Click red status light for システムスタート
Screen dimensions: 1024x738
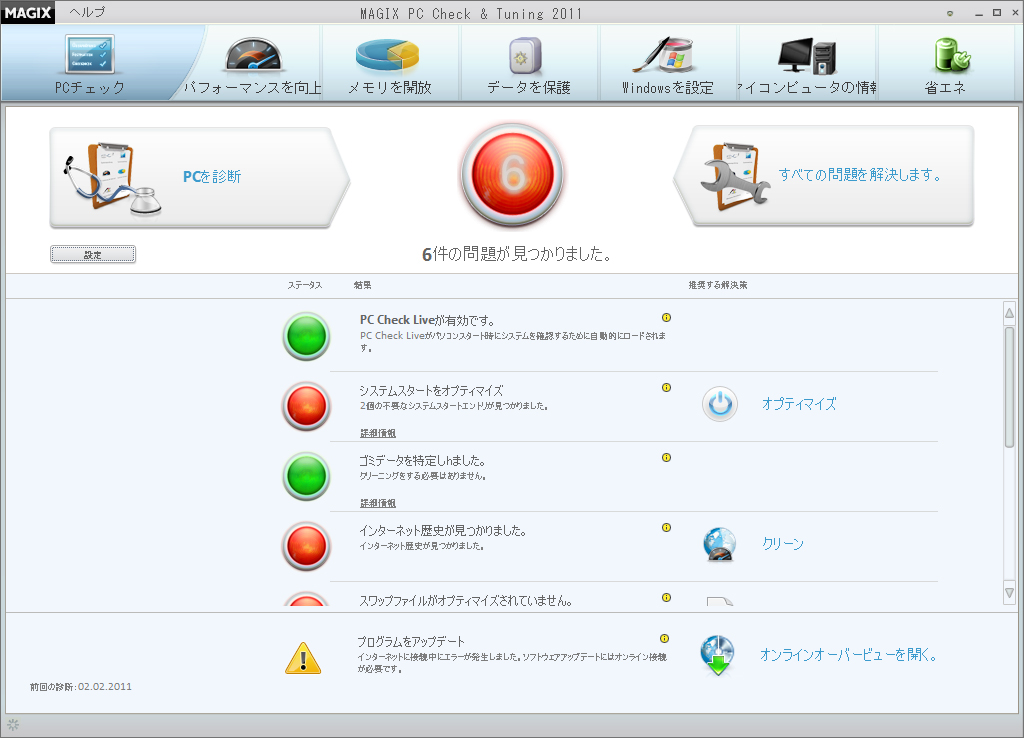[x=306, y=406]
